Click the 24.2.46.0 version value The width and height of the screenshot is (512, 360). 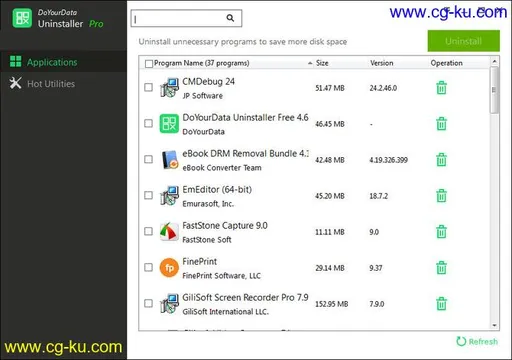click(383, 88)
